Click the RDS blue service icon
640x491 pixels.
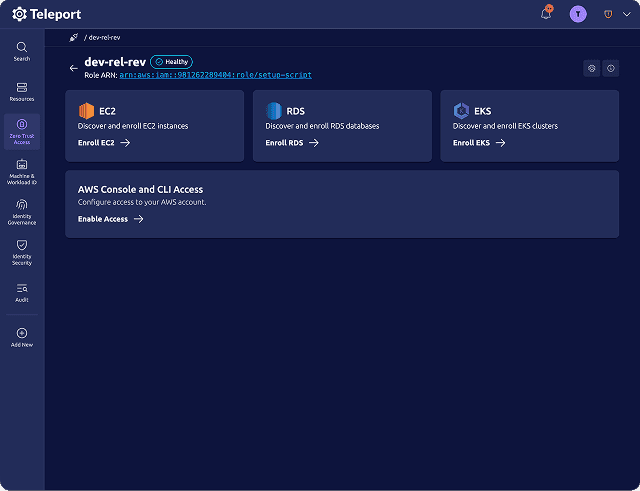click(x=273, y=111)
